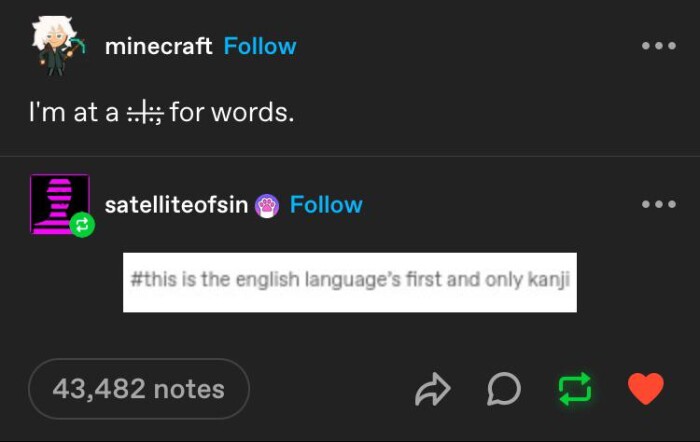Reblog the post with the green arrows icon
This screenshot has width=700, height=442.
point(573,389)
